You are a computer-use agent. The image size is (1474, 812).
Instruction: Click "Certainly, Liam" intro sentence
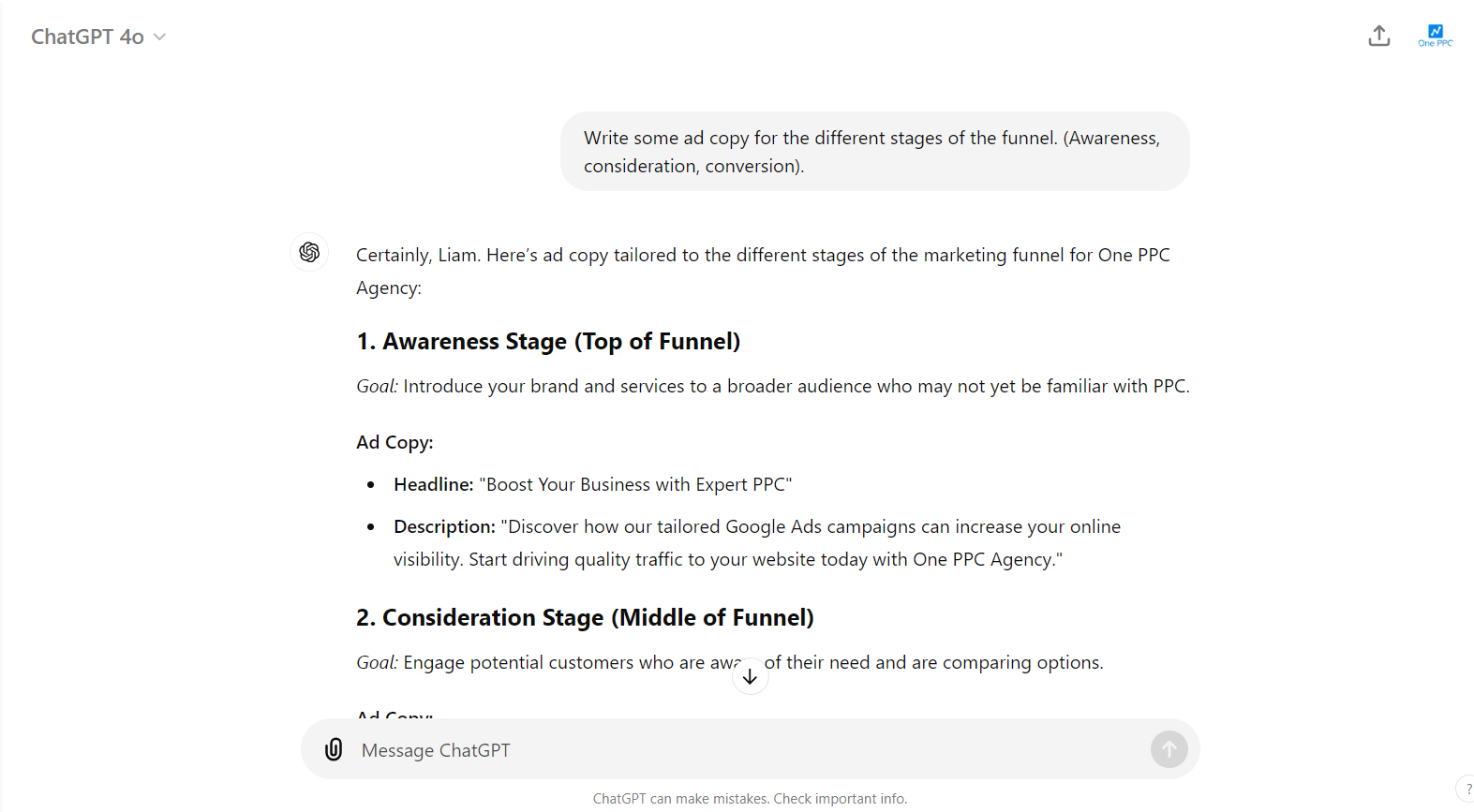pos(763,272)
